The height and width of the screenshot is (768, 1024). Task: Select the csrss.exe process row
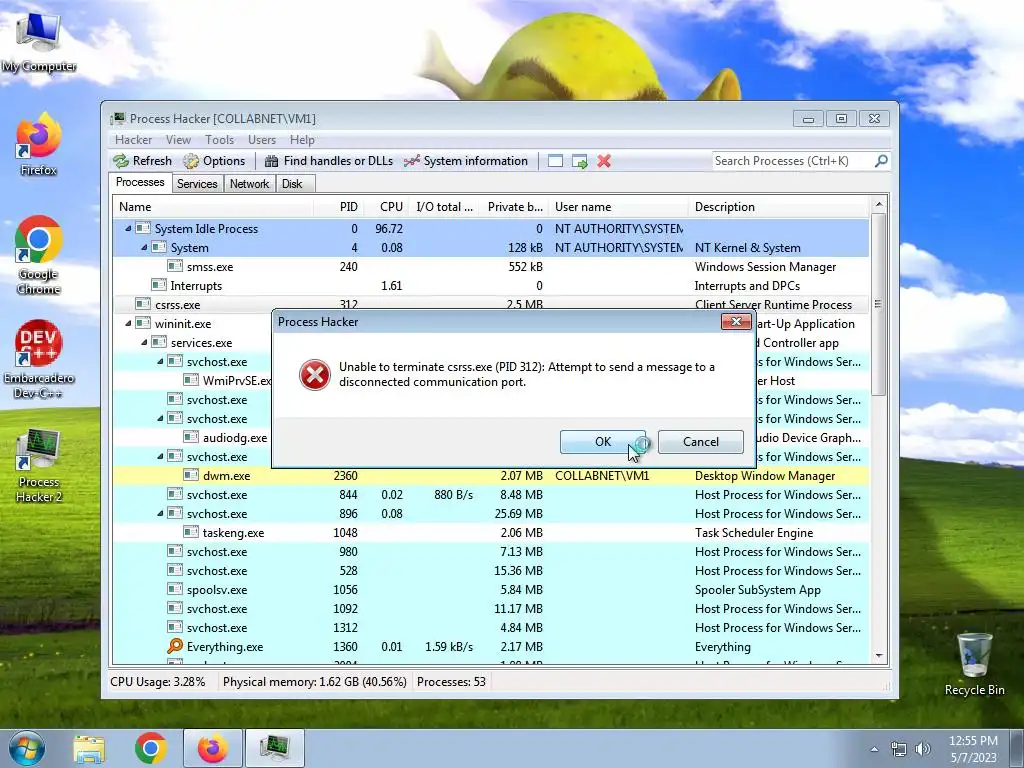tap(491, 304)
